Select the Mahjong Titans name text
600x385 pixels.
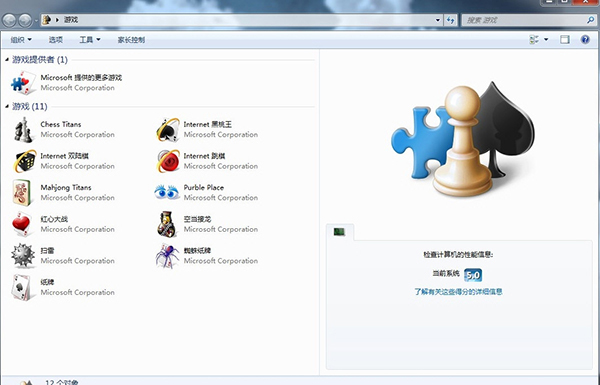66,188
